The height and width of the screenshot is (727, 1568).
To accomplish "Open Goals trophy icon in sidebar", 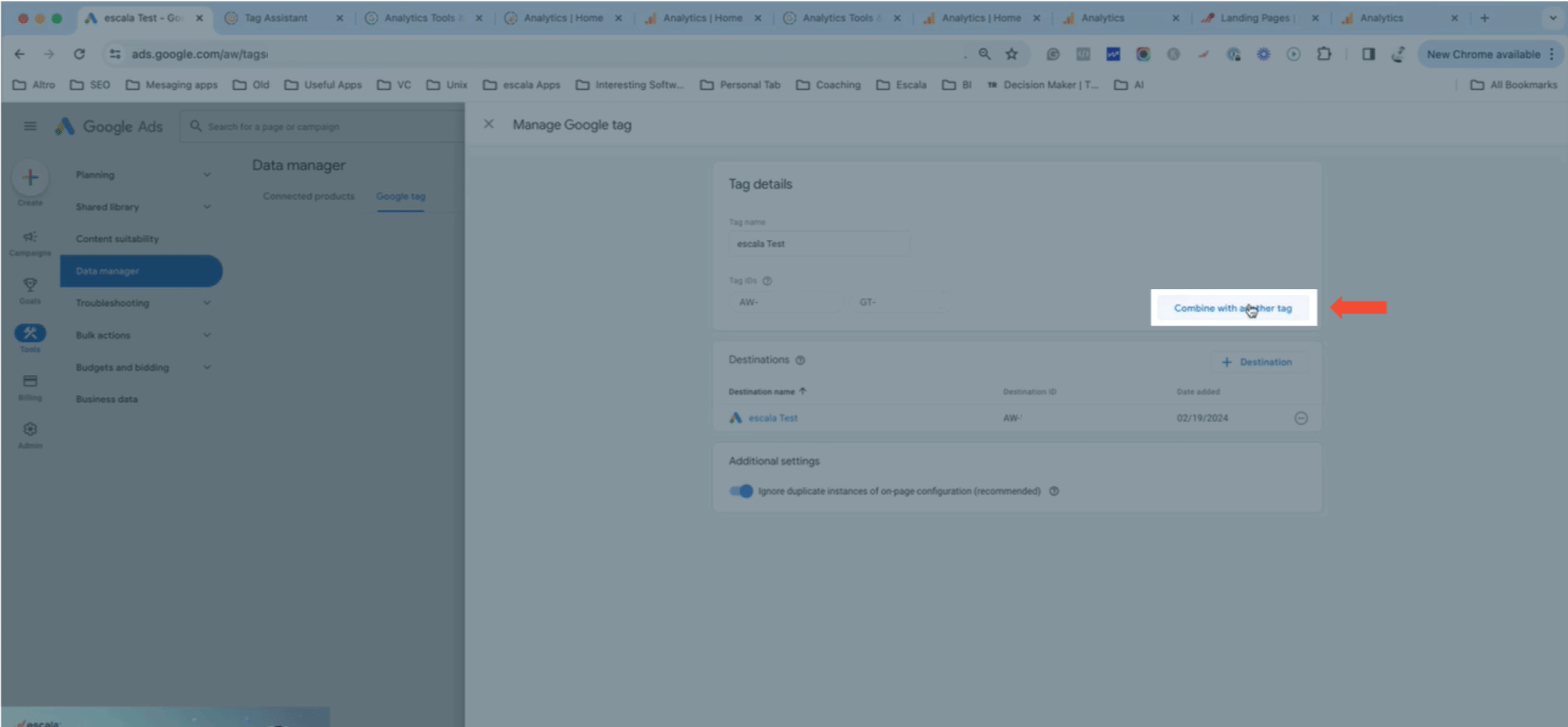I will pos(30,285).
